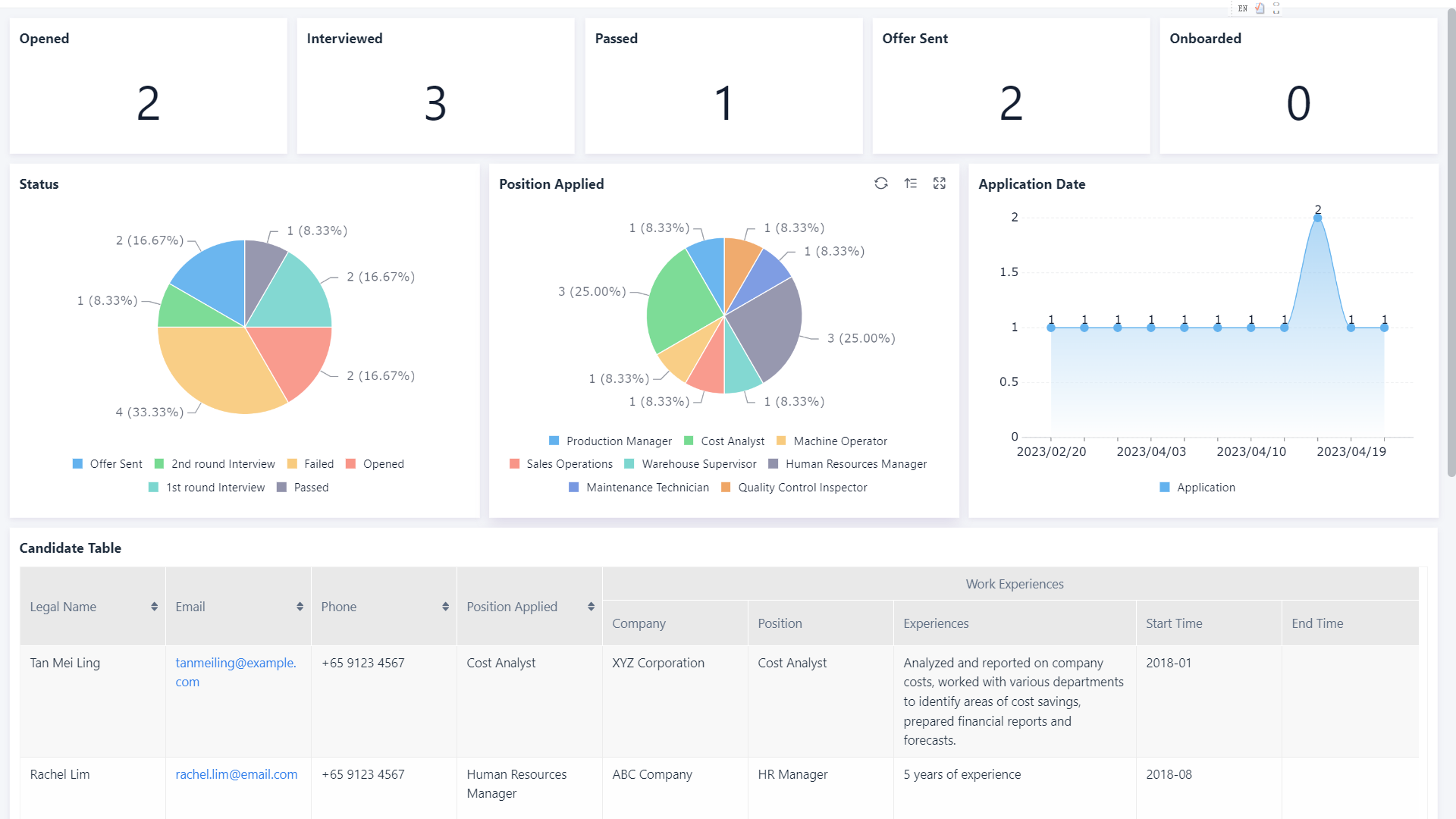Sort table by Legal Name column arrows

point(154,607)
